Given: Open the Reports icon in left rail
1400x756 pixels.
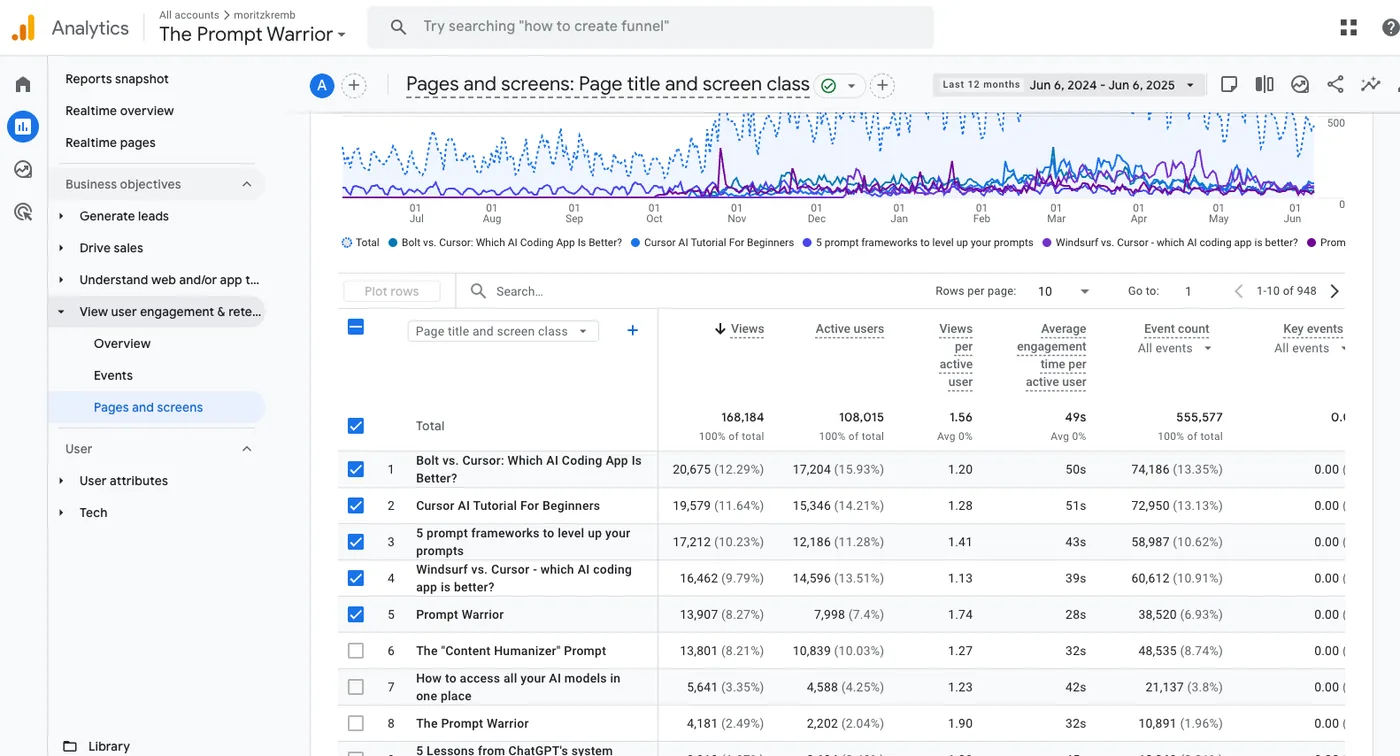Looking at the screenshot, I should pos(23,126).
